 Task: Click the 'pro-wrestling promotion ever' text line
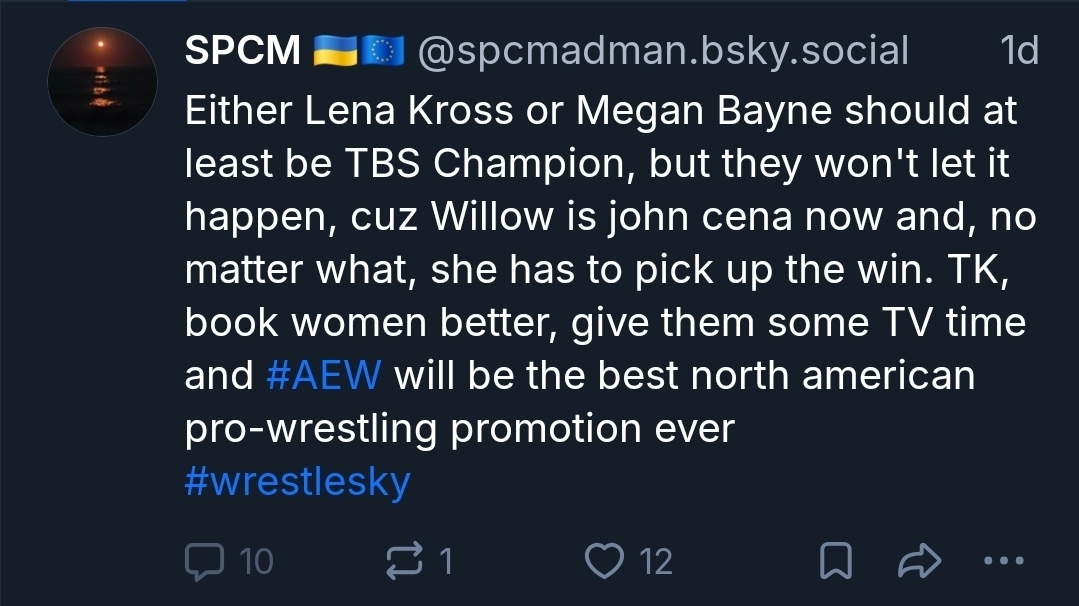[459, 429]
